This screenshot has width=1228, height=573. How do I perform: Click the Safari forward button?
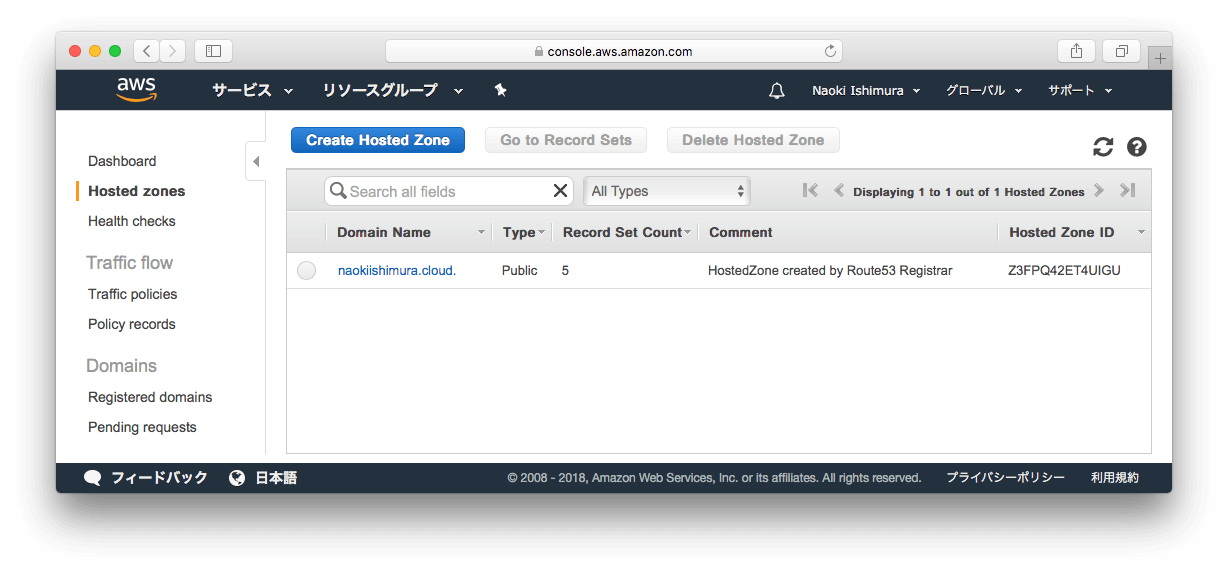tap(173, 51)
